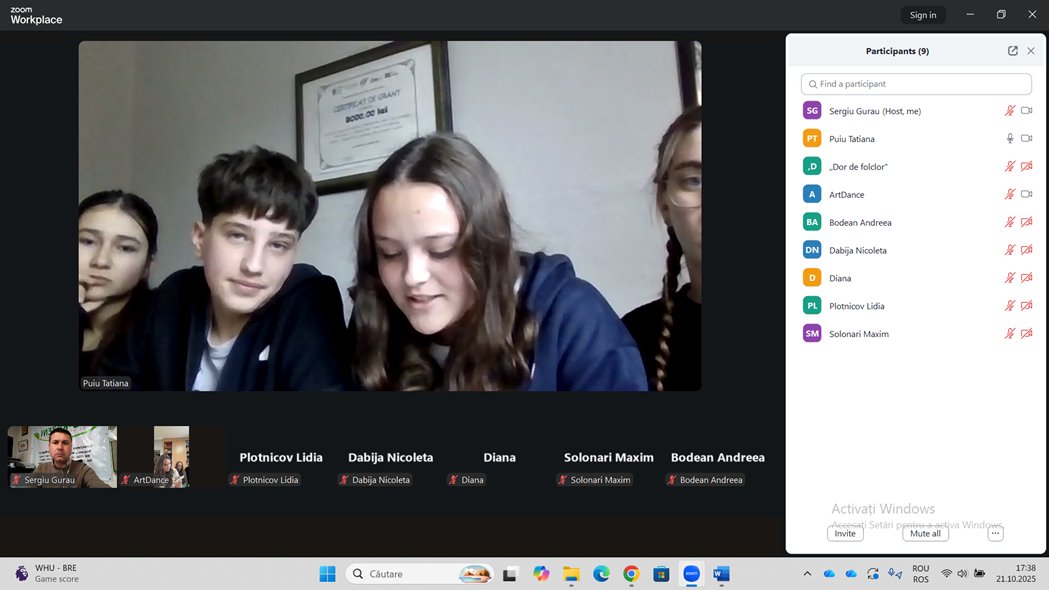Open the three-dots More options menu
Viewport: 1049px width, 590px height.
(x=994, y=534)
